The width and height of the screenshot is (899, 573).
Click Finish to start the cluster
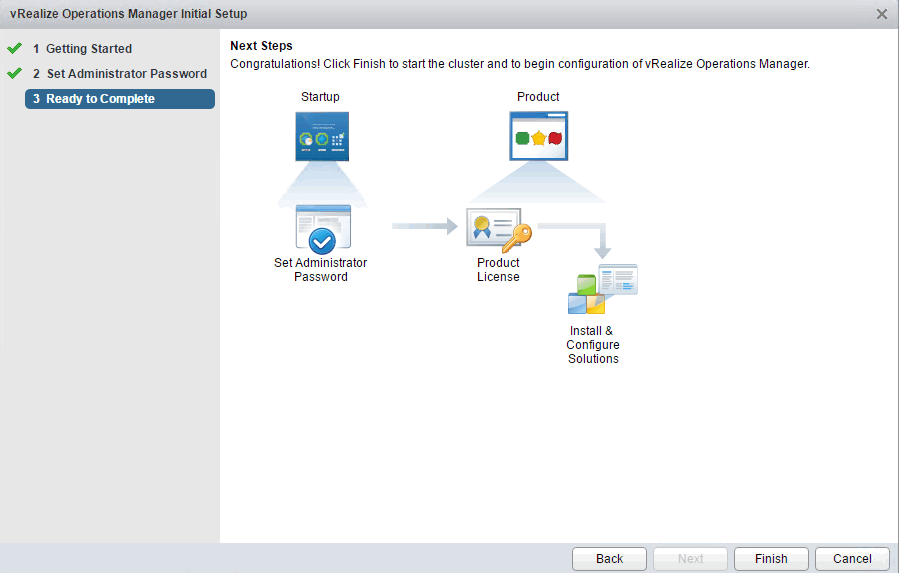point(771,559)
